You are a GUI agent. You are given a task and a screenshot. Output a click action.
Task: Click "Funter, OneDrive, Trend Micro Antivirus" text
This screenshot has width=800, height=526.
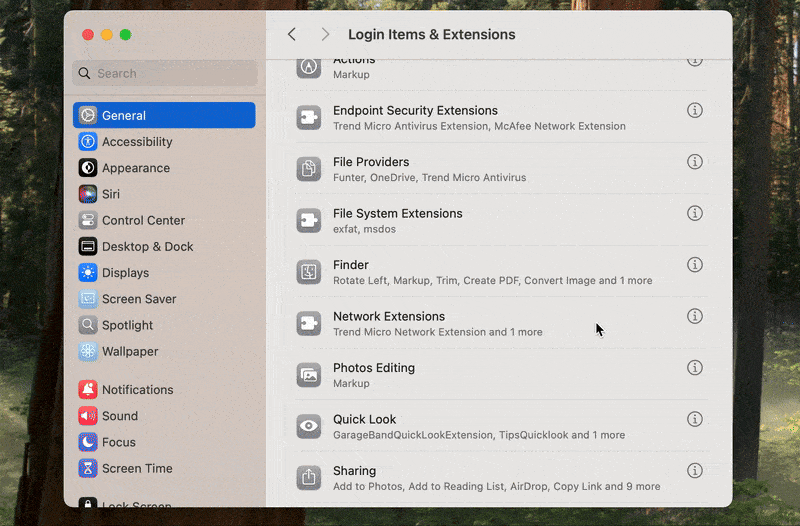(x=430, y=178)
